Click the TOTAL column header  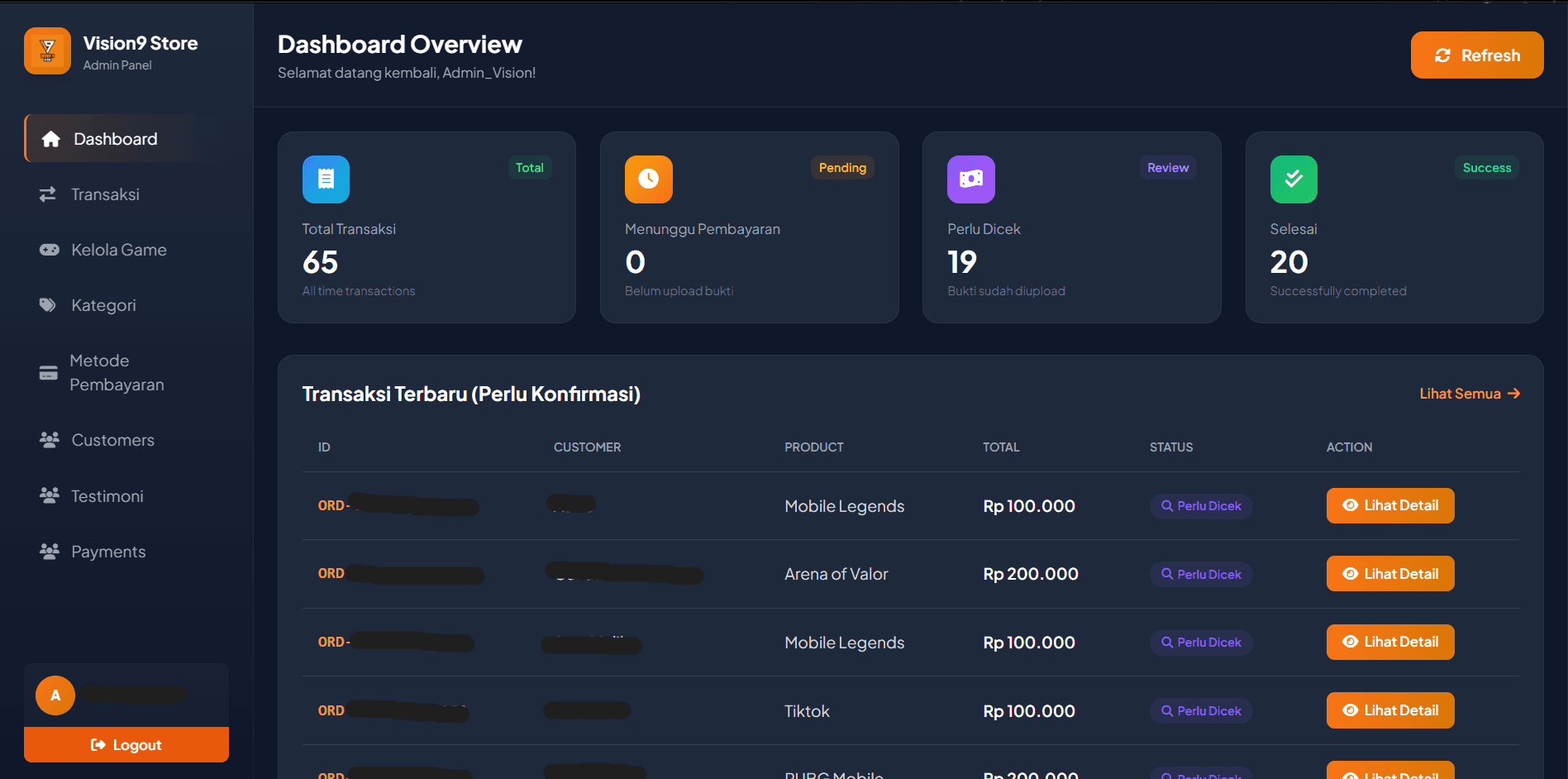pyautogui.click(x=1001, y=447)
